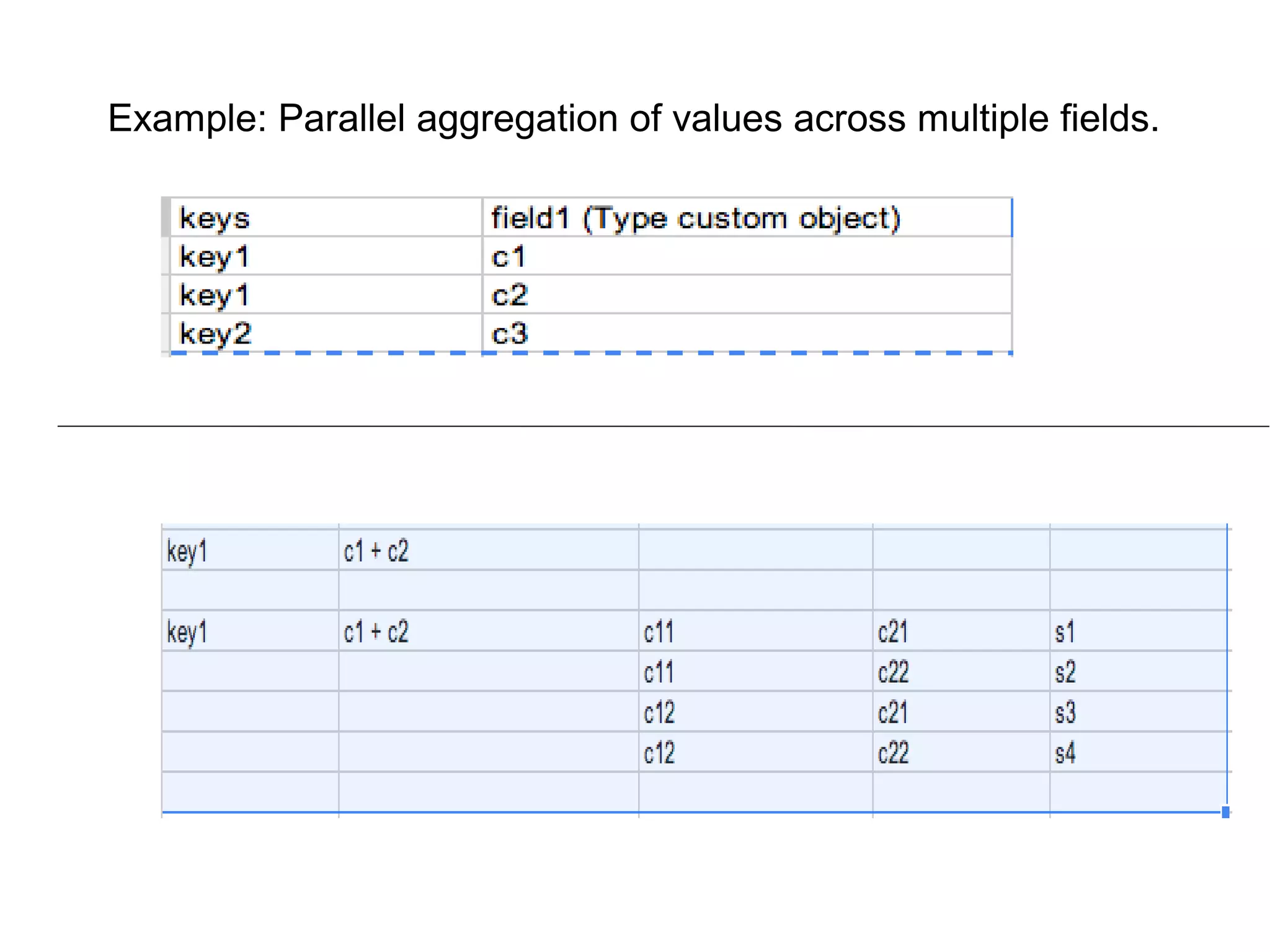Select the c11 cell in the s1 row
1270x952 pixels.
click(x=756, y=631)
